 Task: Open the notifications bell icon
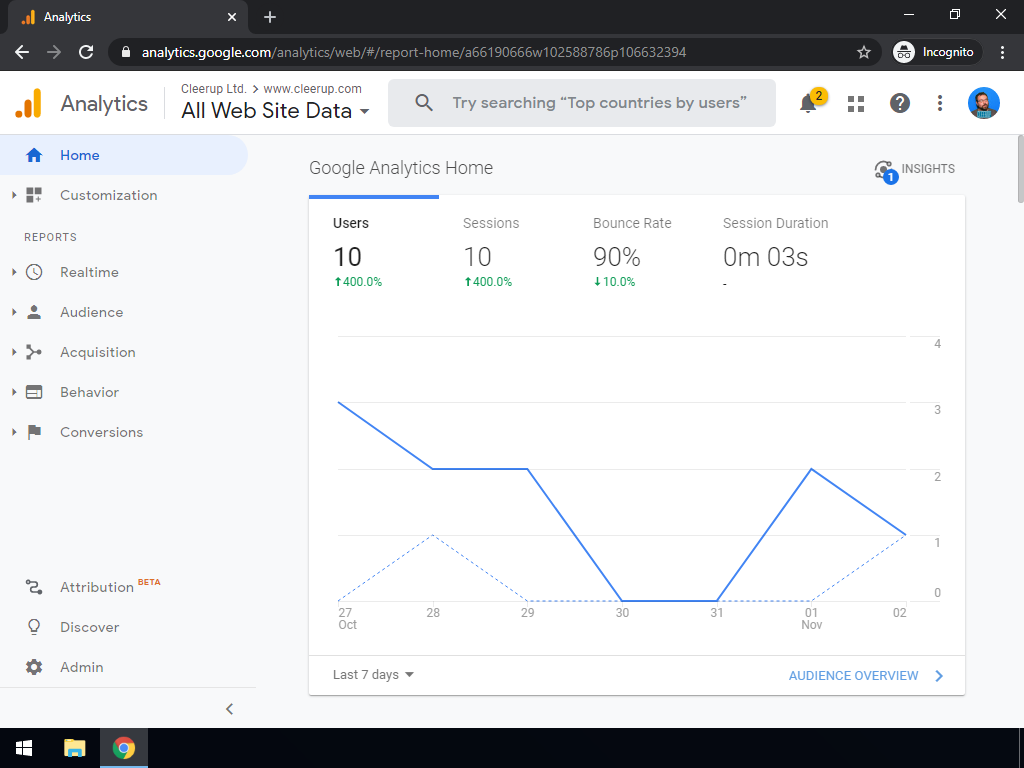[808, 103]
